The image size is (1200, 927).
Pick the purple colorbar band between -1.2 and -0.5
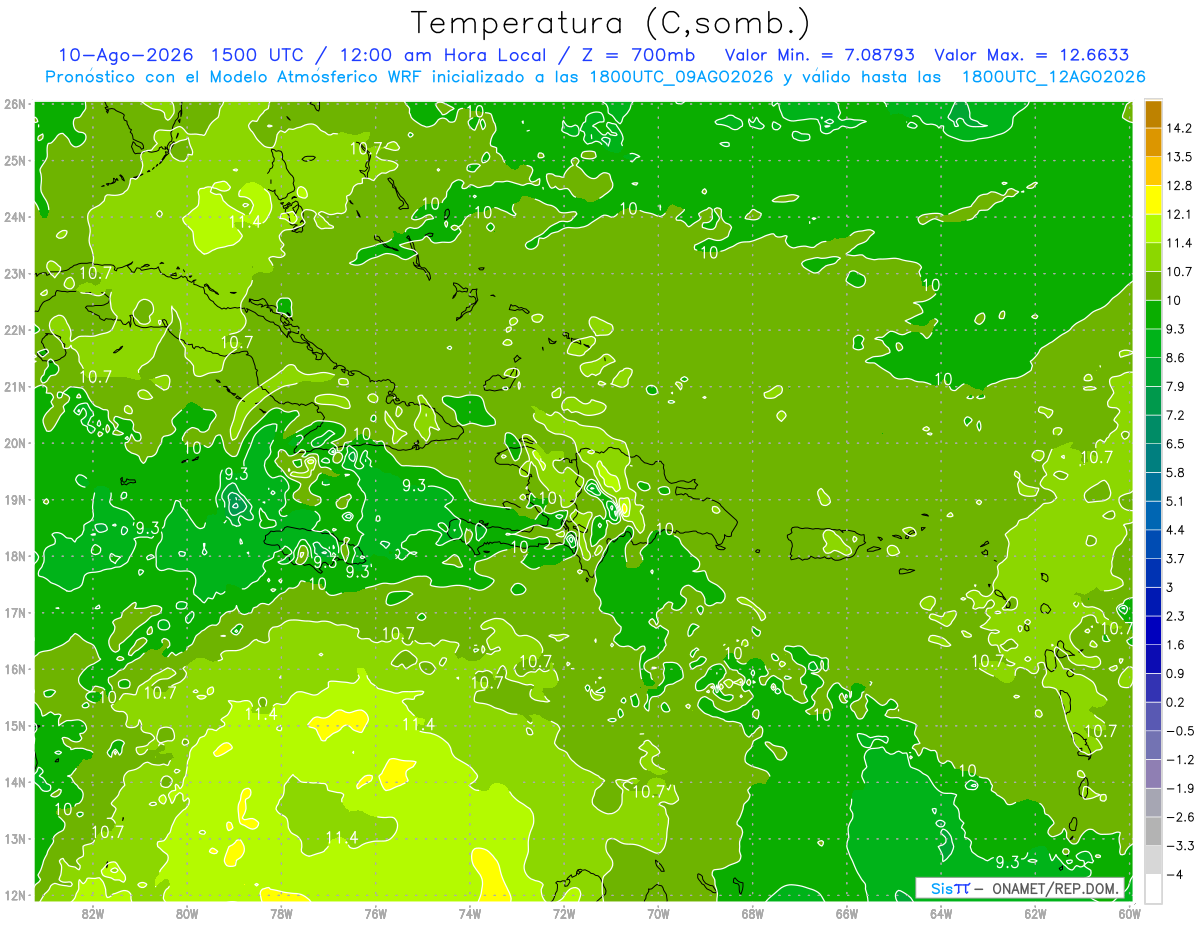(x=1153, y=744)
